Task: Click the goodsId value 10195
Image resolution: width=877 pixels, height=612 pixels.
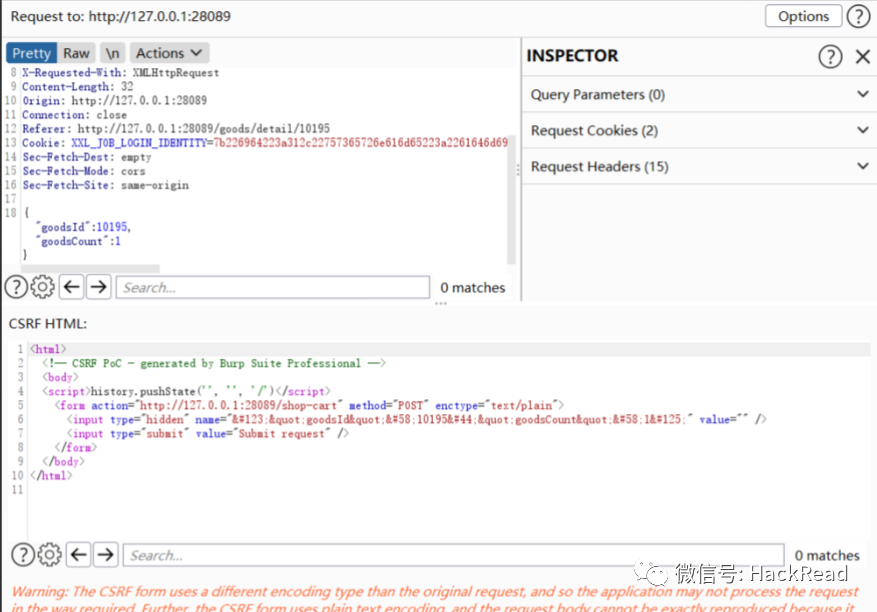Action: [111, 227]
